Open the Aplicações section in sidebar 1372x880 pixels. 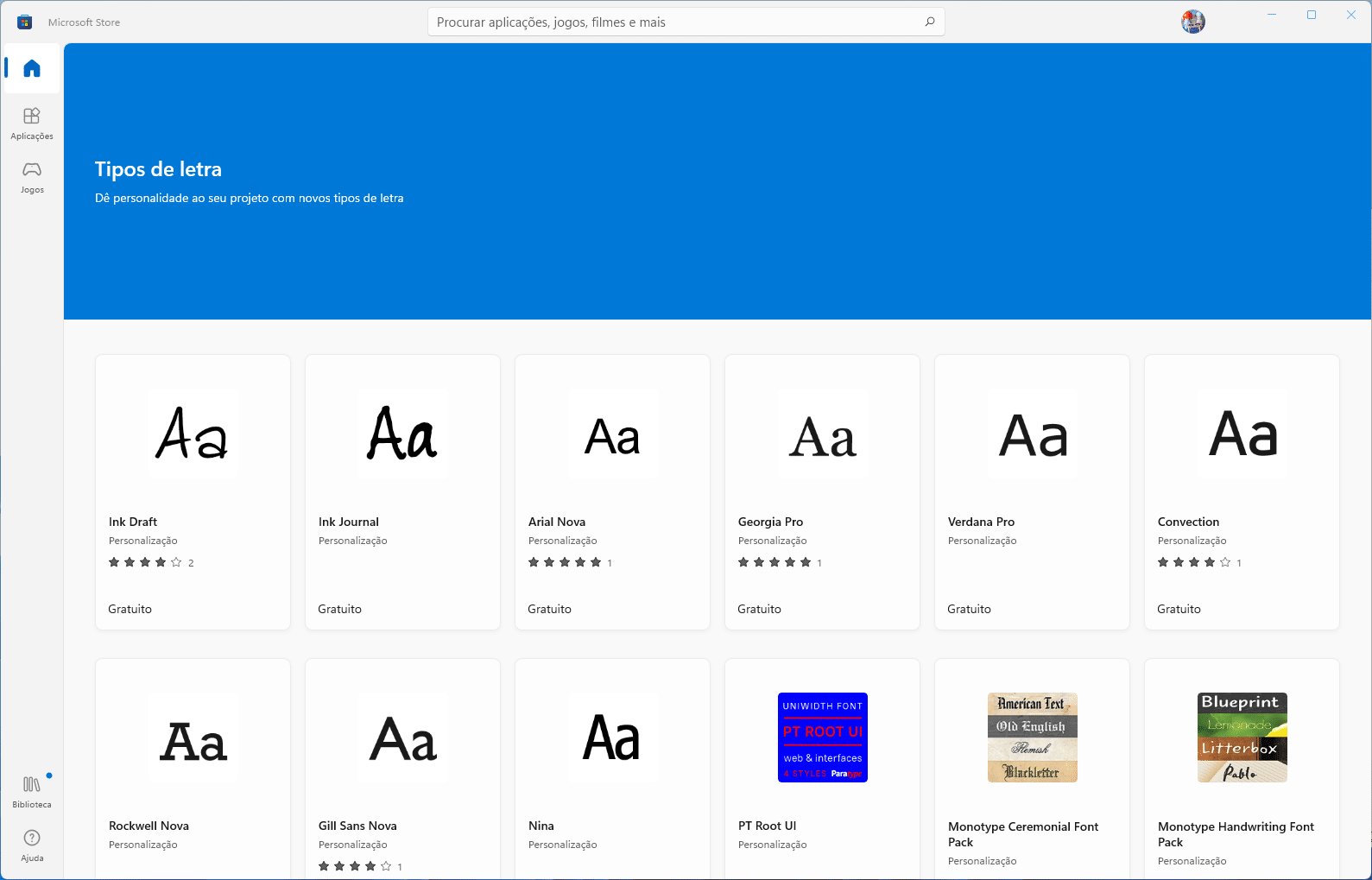[32, 123]
